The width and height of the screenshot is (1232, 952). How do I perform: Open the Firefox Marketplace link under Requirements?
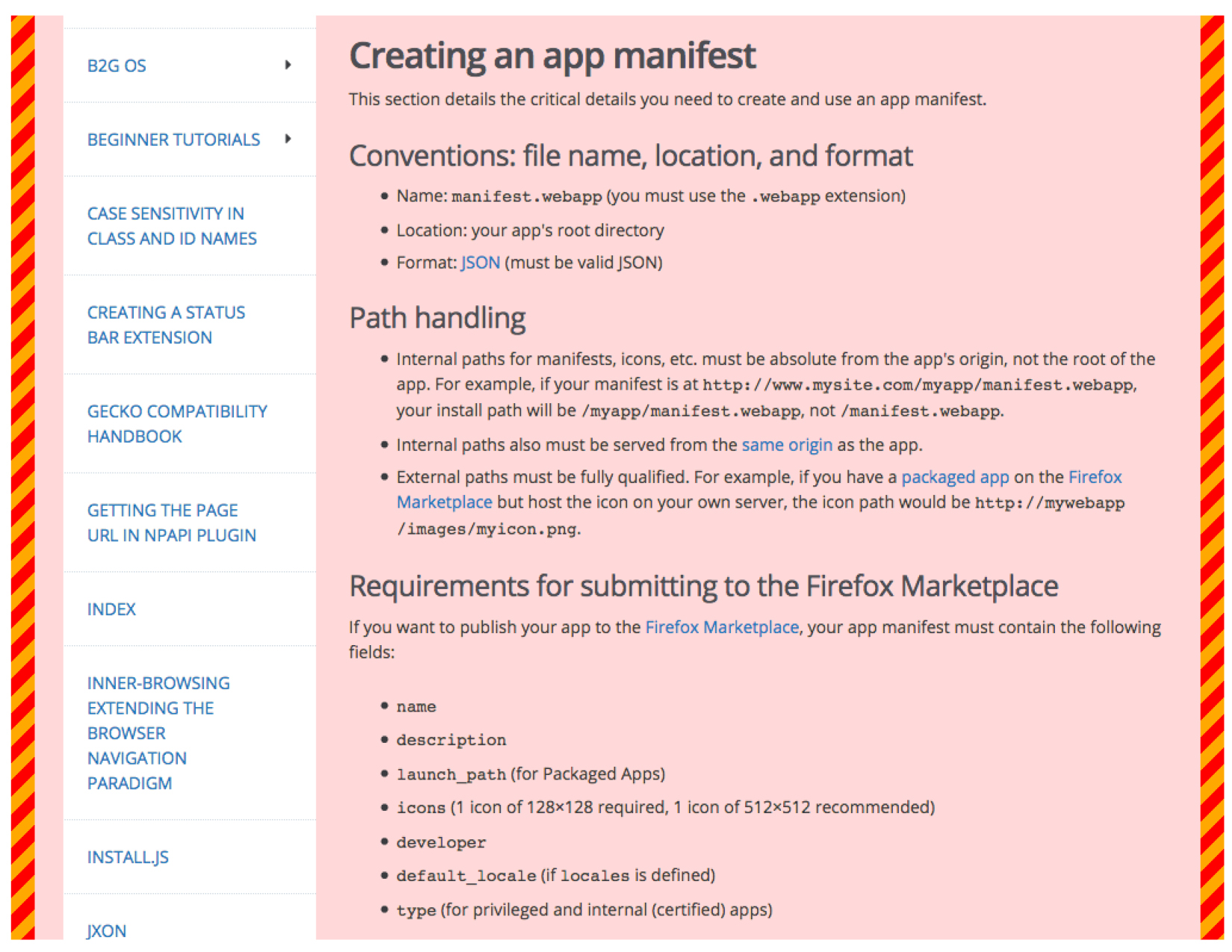[x=721, y=627]
